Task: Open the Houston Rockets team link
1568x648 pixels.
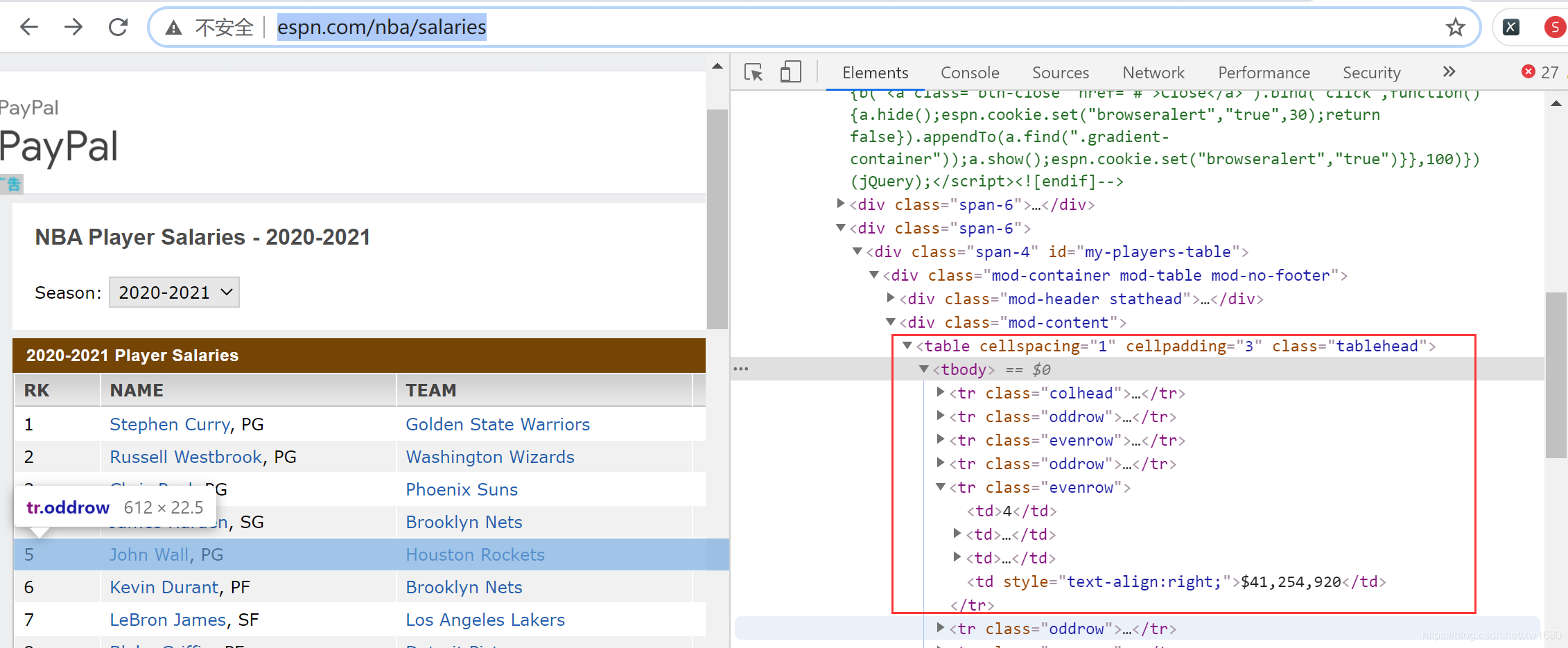Action: (475, 554)
